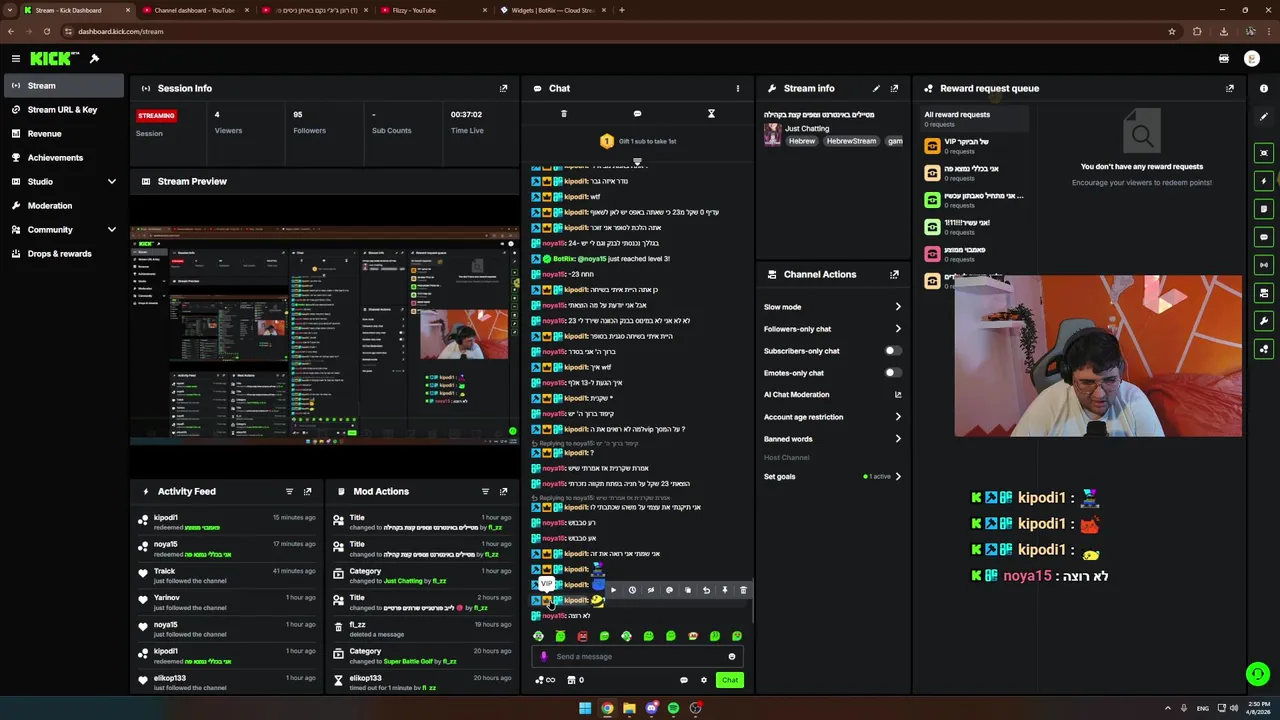The width and height of the screenshot is (1280, 720).
Task: Click the HebrewStream tag
Action: (851, 141)
